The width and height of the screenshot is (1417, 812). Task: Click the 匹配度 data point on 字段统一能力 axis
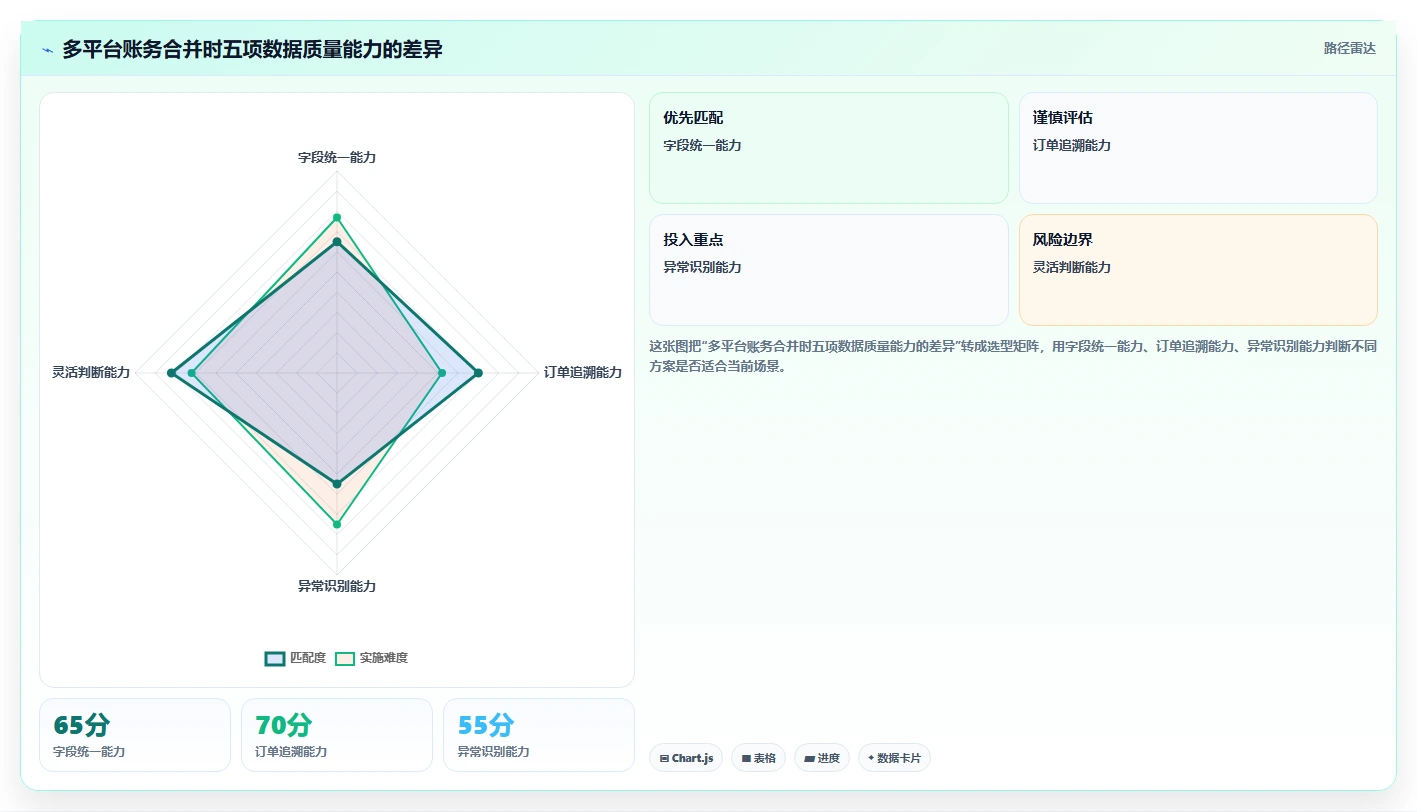coord(337,242)
